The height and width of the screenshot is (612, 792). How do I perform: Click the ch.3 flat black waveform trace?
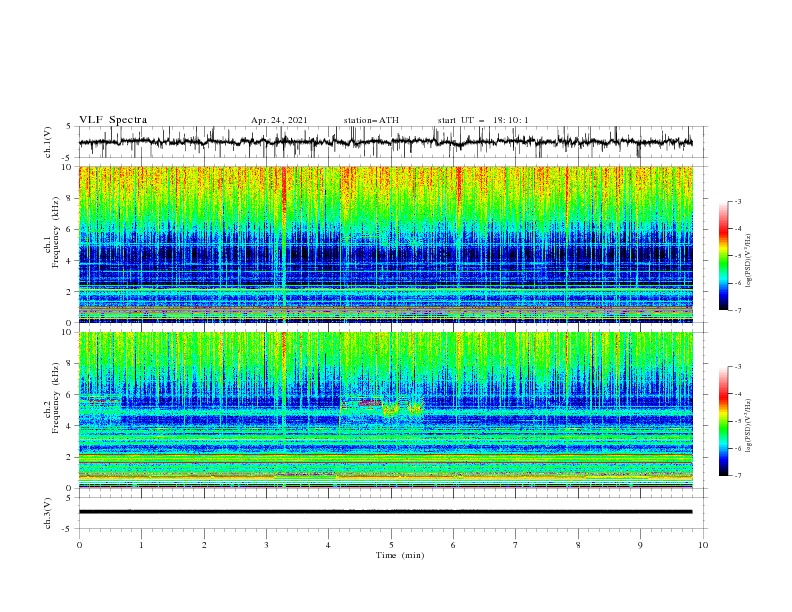coord(385,512)
